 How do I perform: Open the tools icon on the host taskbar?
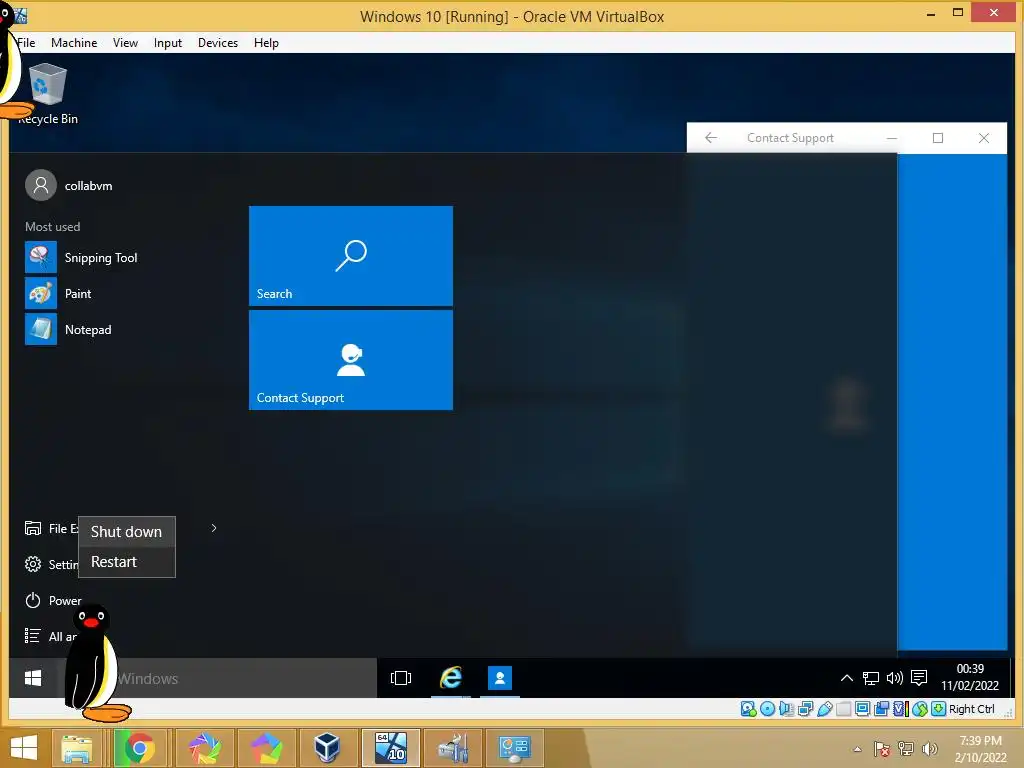(453, 748)
